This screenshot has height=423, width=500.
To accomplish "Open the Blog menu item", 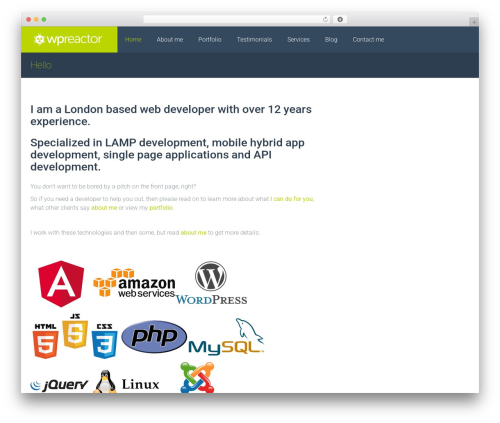I will (x=331, y=39).
